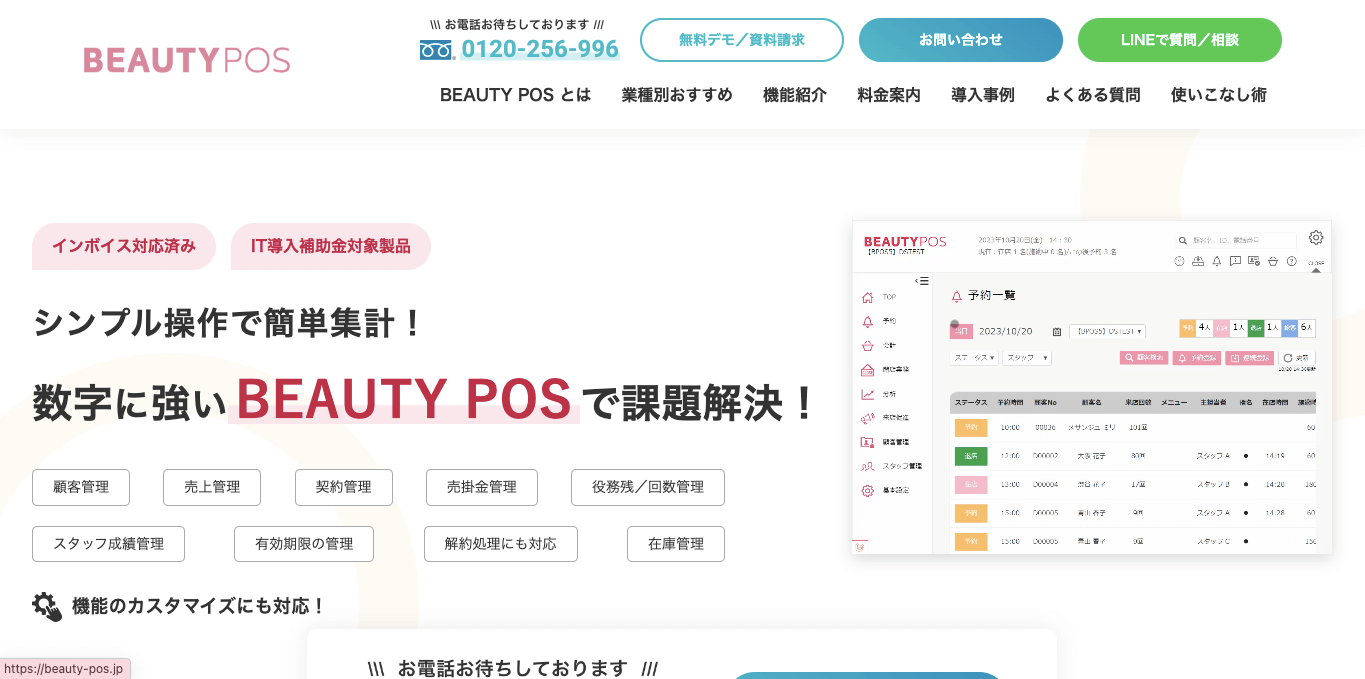Viewport: 1365px width, 679px height.
Task: Go to 機能紹介 in navigation
Action: click(795, 95)
